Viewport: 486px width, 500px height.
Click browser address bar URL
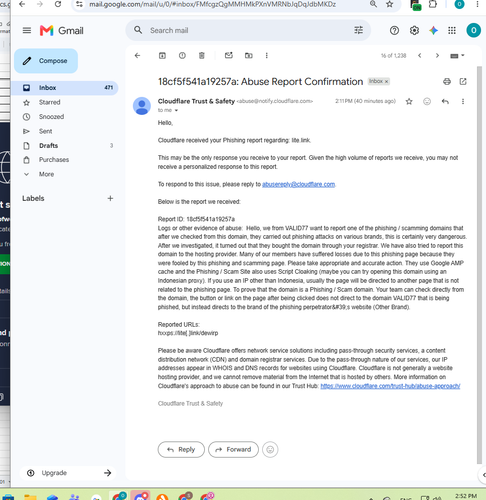pos(212,4)
